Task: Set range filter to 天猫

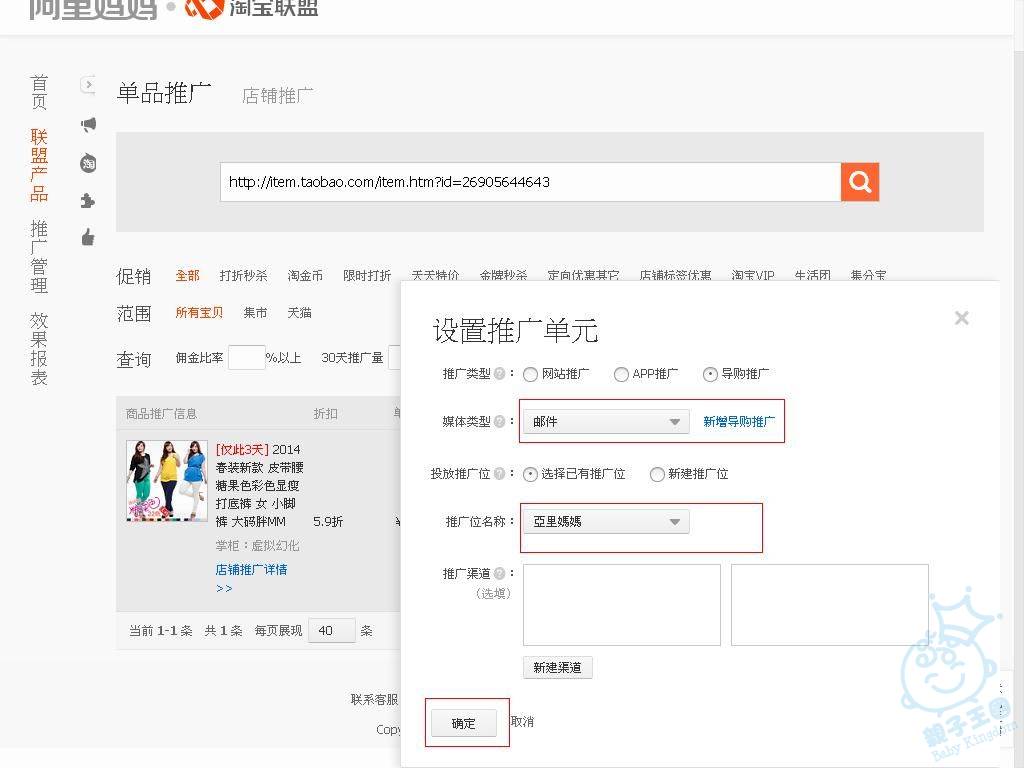Action: tap(300, 313)
